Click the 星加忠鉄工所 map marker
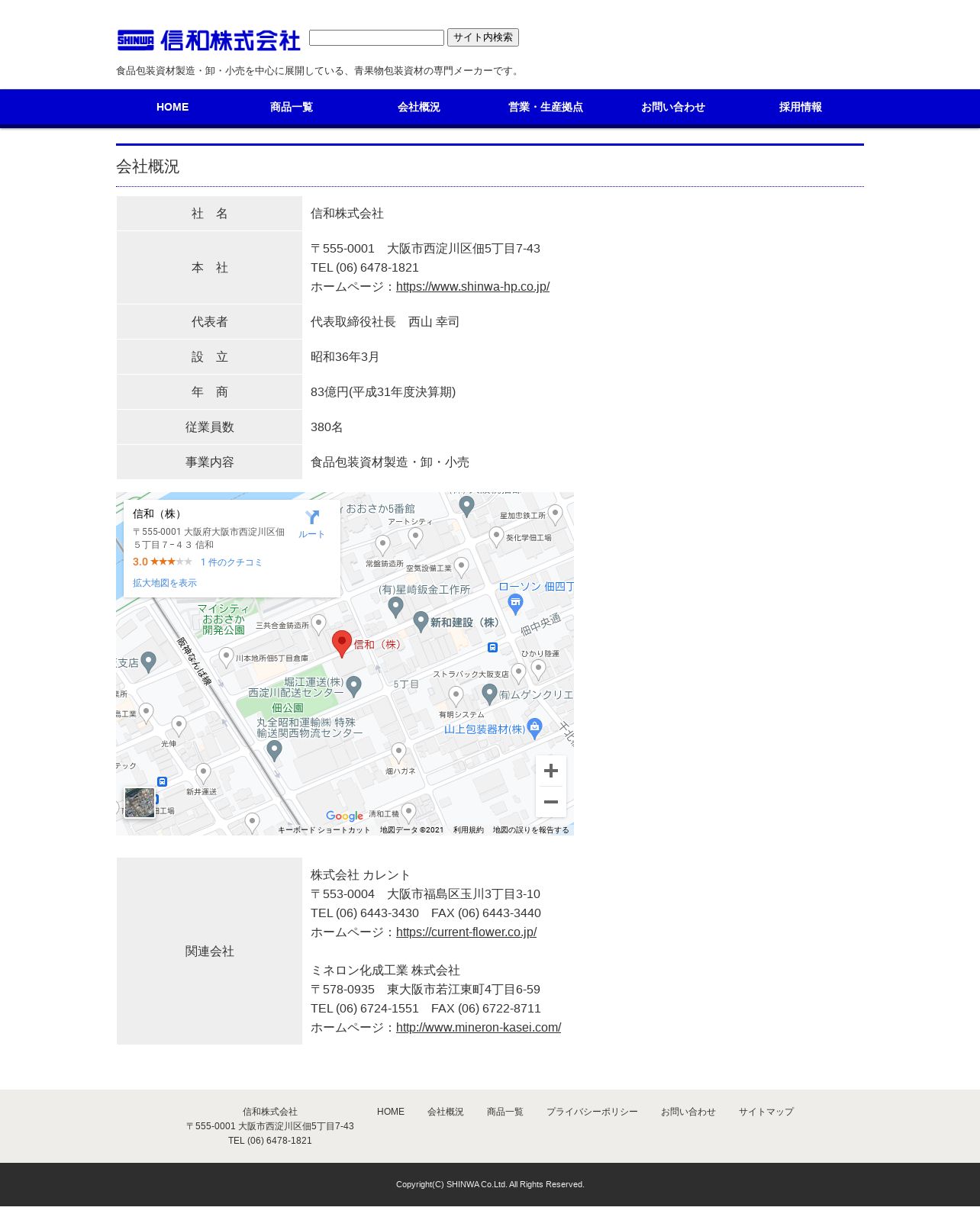The width and height of the screenshot is (980, 1217). tap(556, 514)
